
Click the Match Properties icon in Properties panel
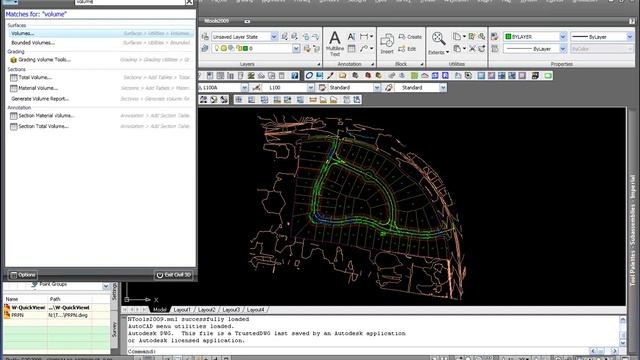coord(495,37)
